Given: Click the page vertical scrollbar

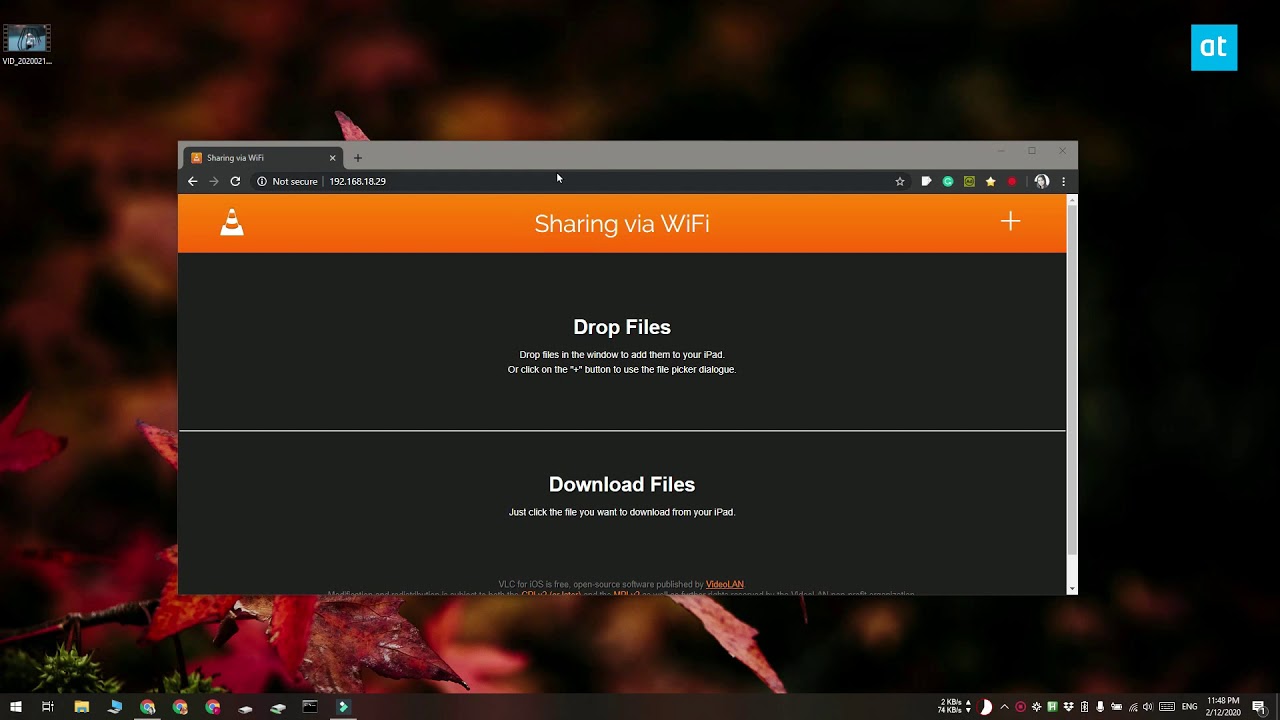Looking at the screenshot, I should point(1072,380).
